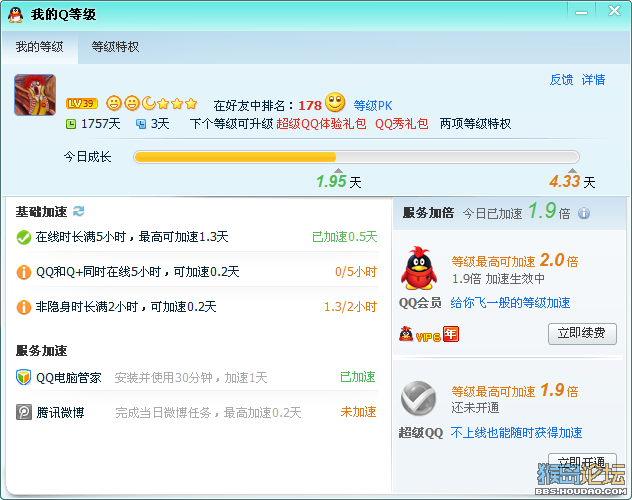The width and height of the screenshot is (632, 500).
Task: Open the 反馈 feedback link
Action: point(561,80)
